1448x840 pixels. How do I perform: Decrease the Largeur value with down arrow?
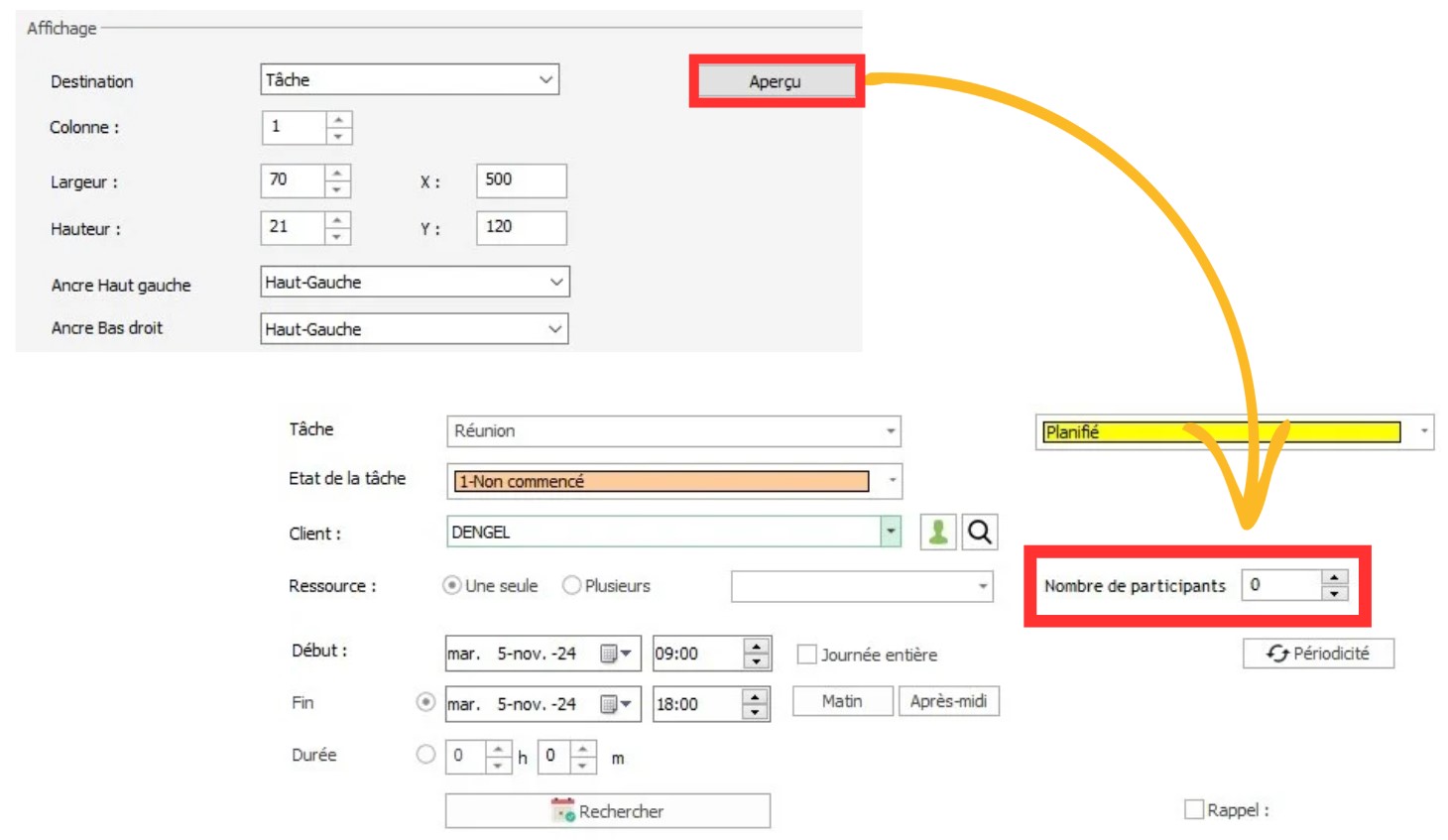click(337, 189)
